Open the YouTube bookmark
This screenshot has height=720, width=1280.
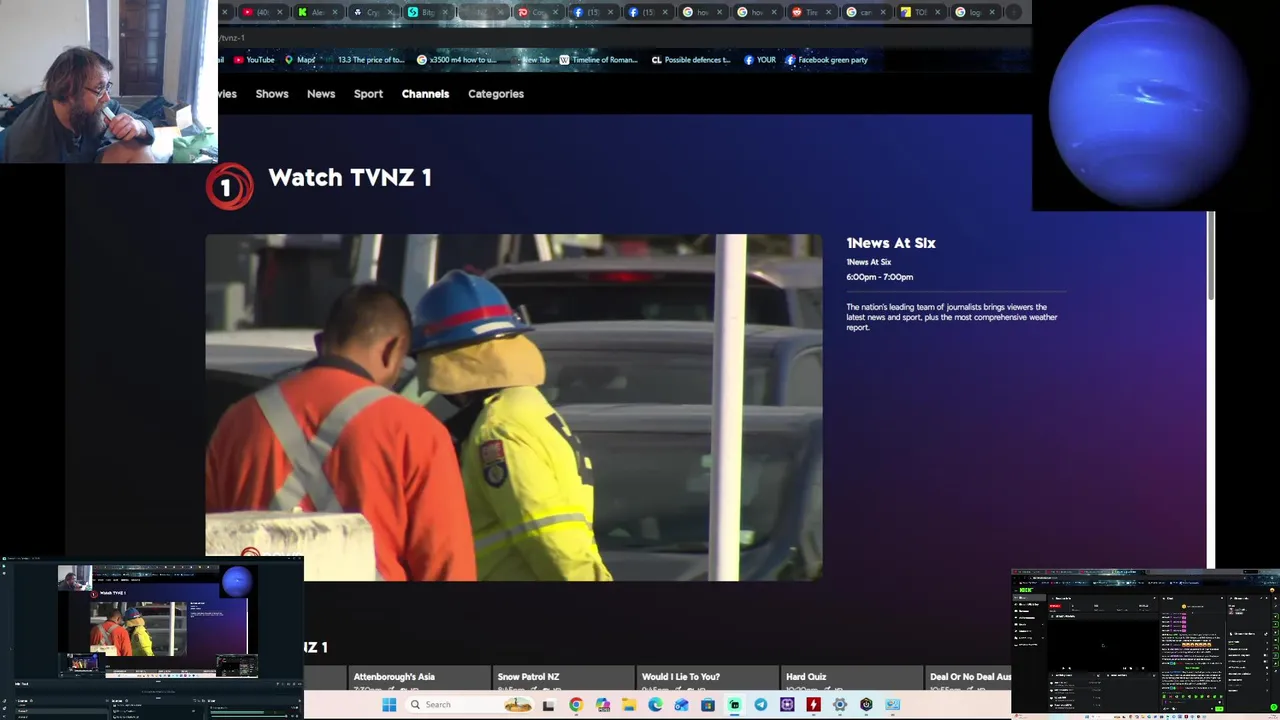(x=254, y=60)
